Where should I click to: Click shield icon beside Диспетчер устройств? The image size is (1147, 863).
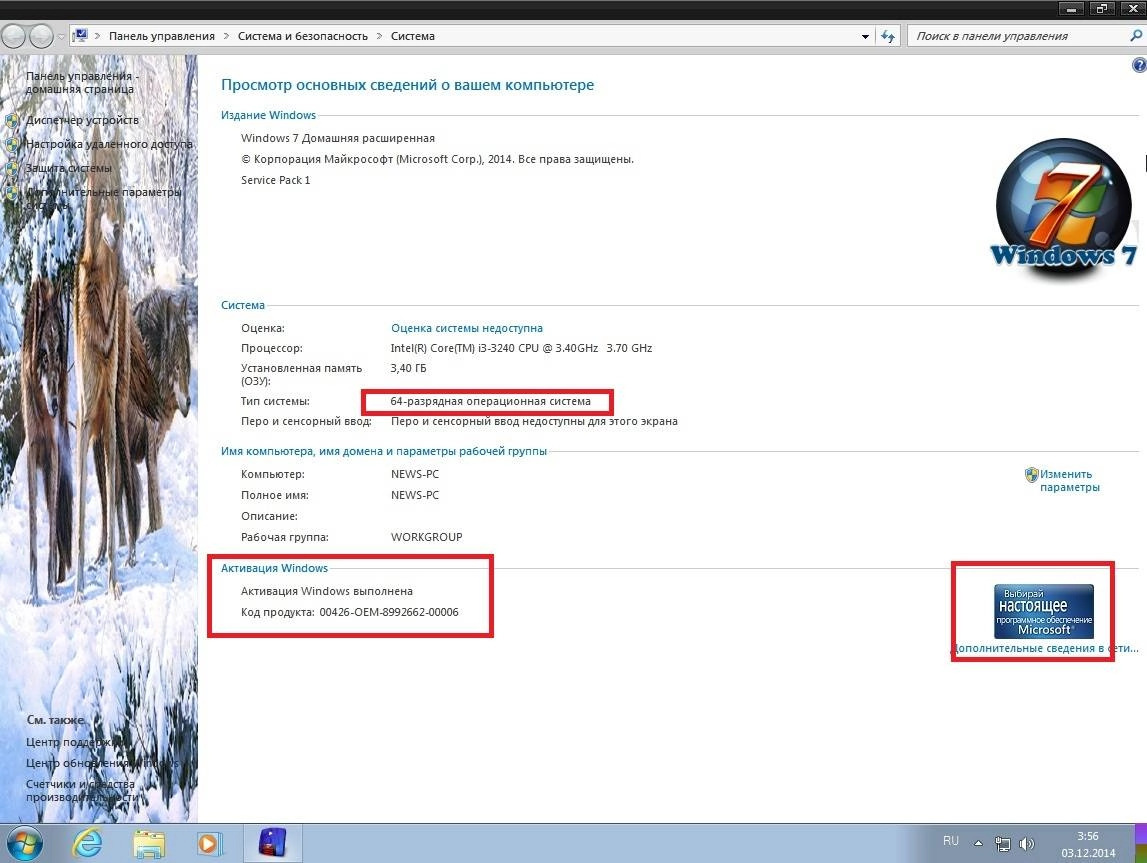click(x=12, y=121)
